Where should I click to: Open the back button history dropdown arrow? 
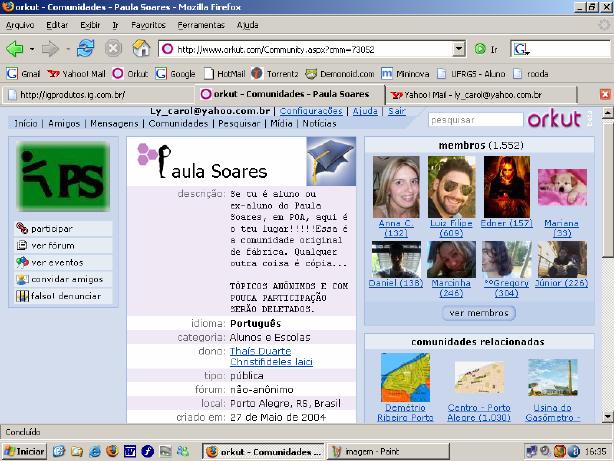(x=33, y=48)
